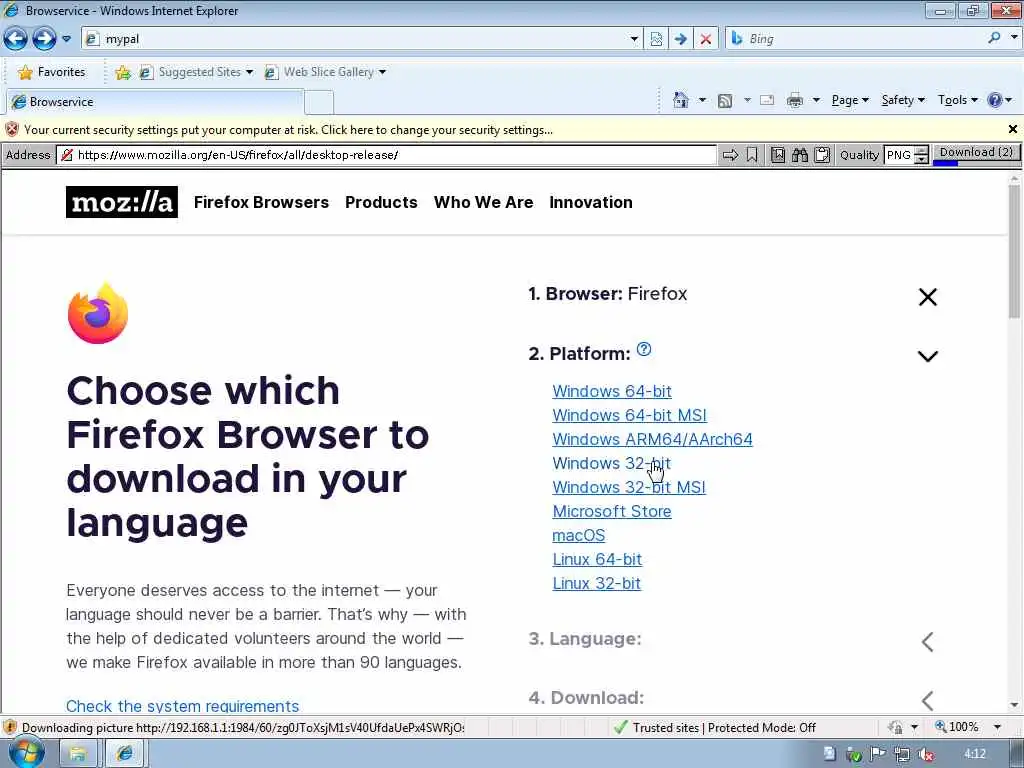
Task: Click the Home icon in command bar
Action: [680, 100]
